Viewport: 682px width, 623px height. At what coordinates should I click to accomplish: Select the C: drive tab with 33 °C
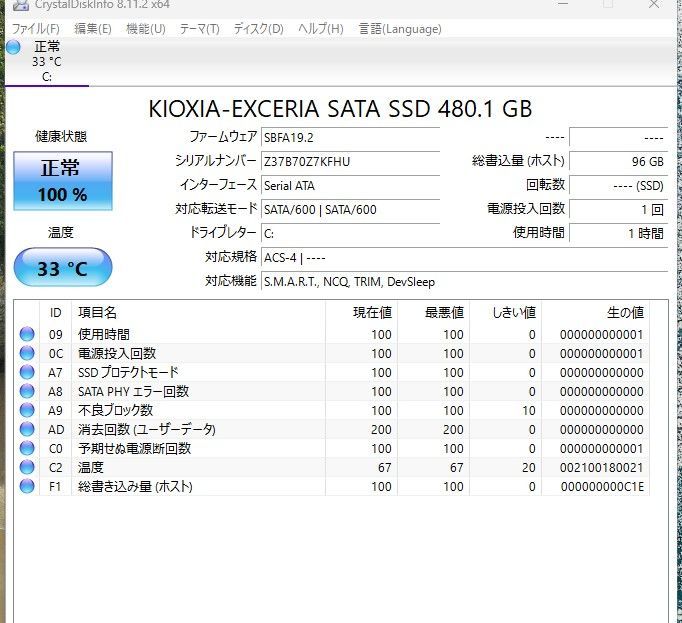click(x=47, y=62)
